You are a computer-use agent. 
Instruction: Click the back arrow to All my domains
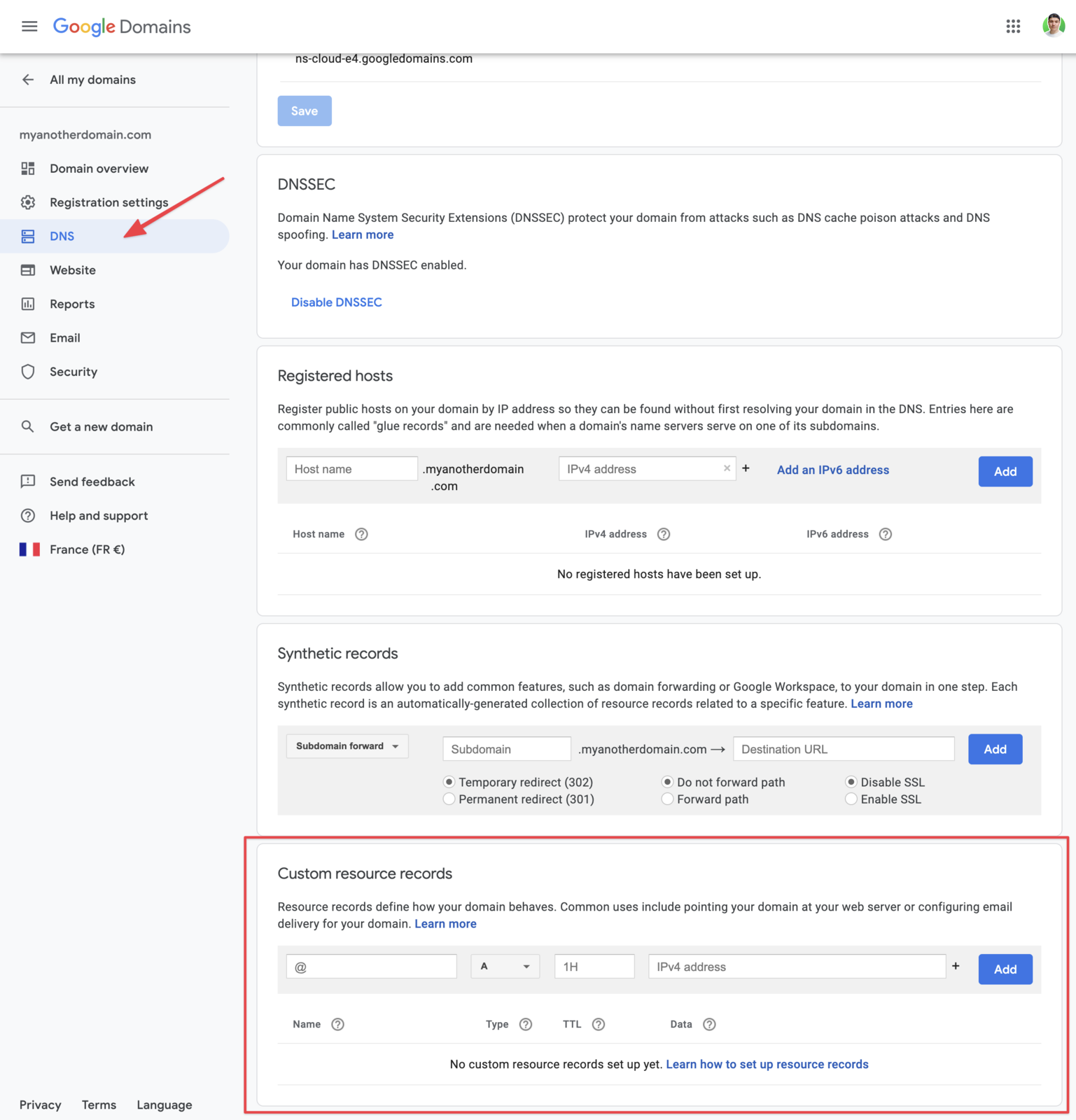(28, 80)
